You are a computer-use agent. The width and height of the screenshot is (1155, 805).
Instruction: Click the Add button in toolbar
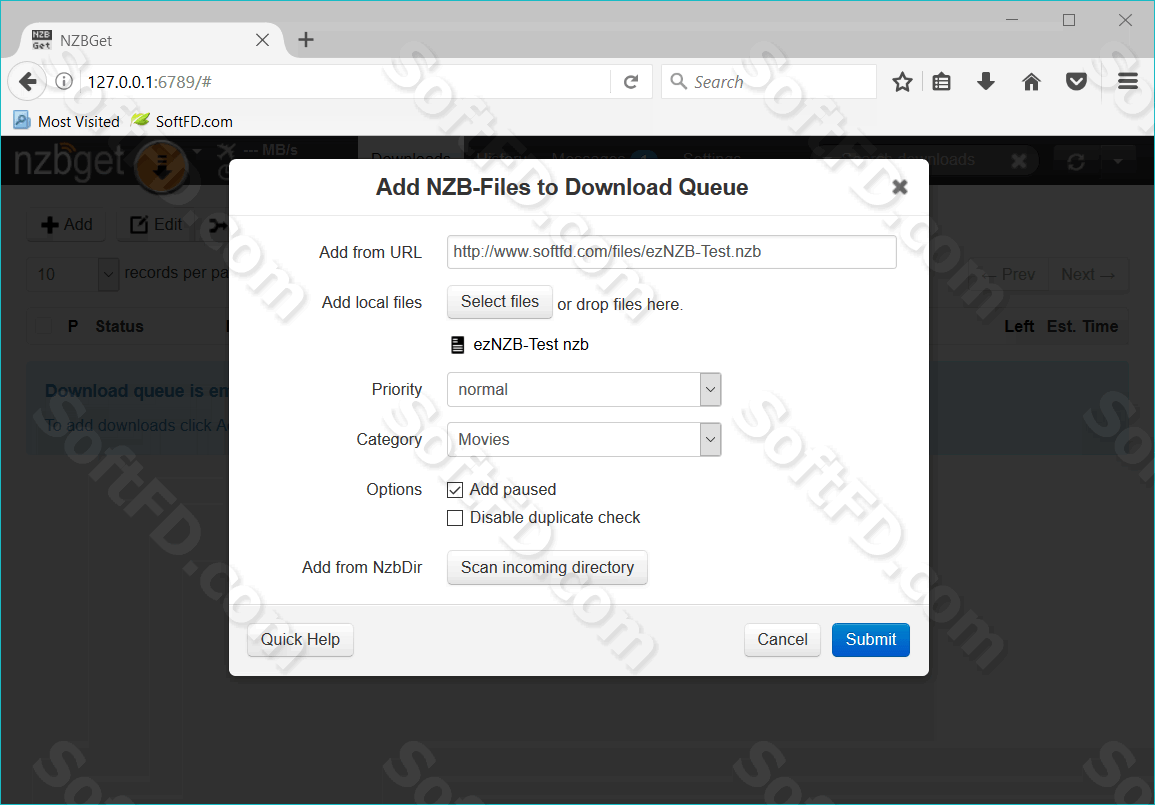(x=66, y=225)
